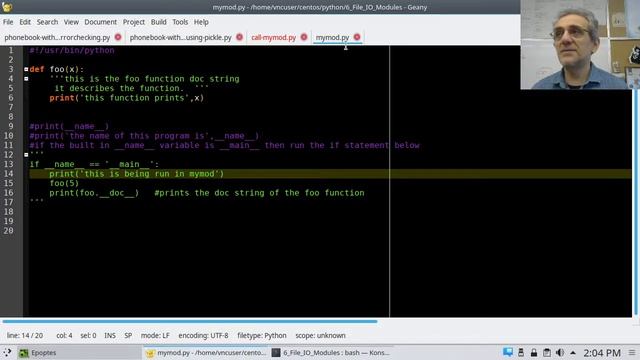640x360 pixels.
Task: Collapse the docstring fold on line 4
Action: pos(26,79)
